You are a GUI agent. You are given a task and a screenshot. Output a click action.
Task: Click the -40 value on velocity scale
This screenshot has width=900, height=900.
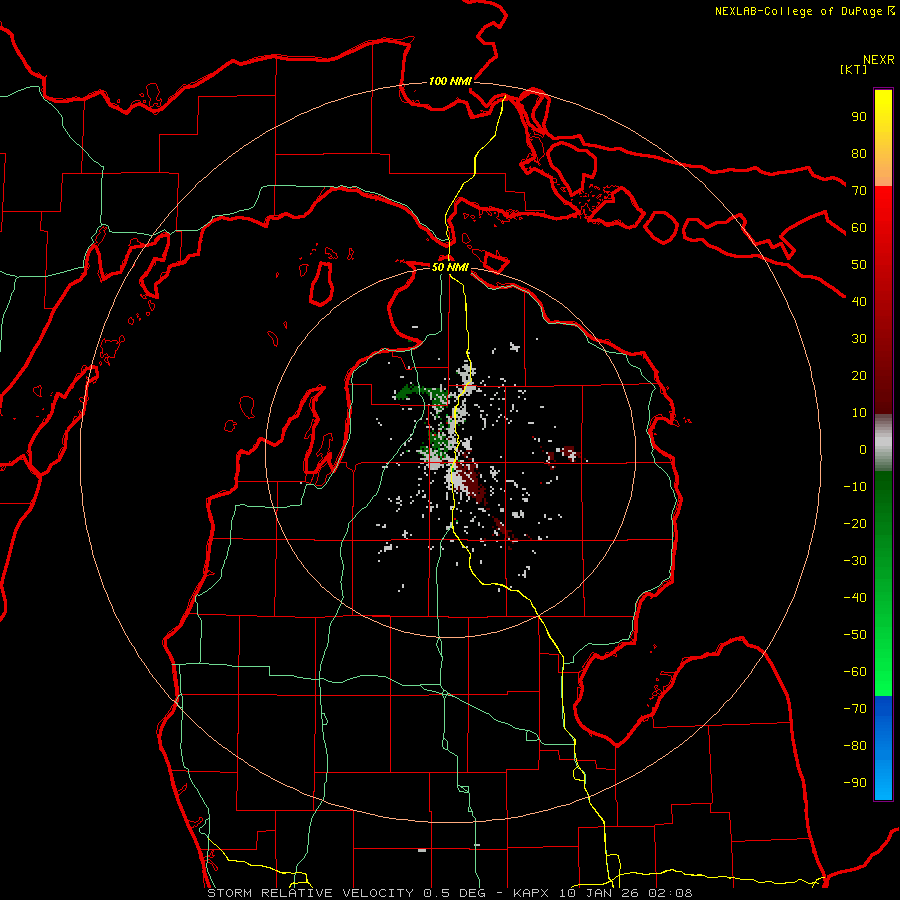855,598
